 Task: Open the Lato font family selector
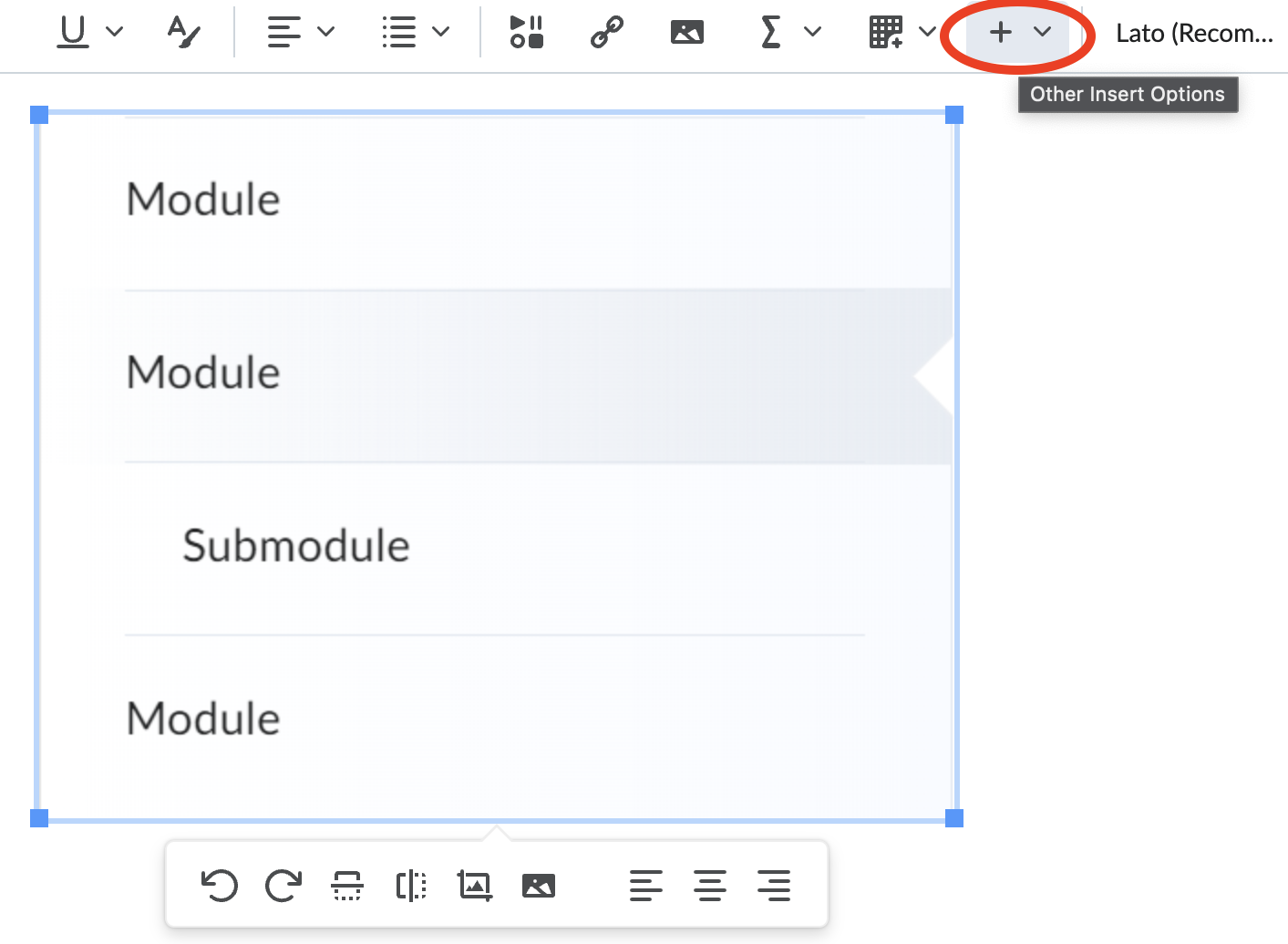(1193, 34)
